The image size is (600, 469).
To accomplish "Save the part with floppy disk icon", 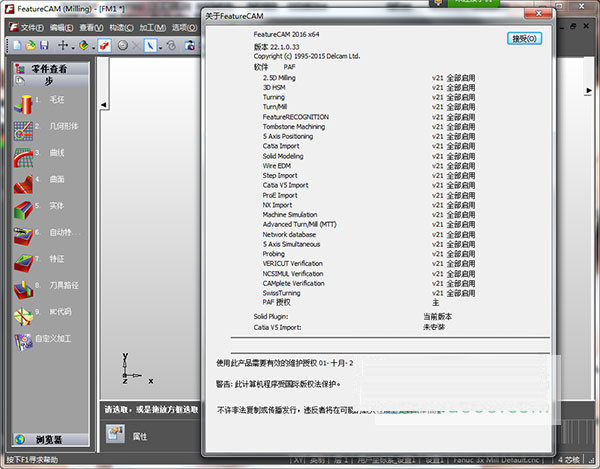I will coord(44,46).
